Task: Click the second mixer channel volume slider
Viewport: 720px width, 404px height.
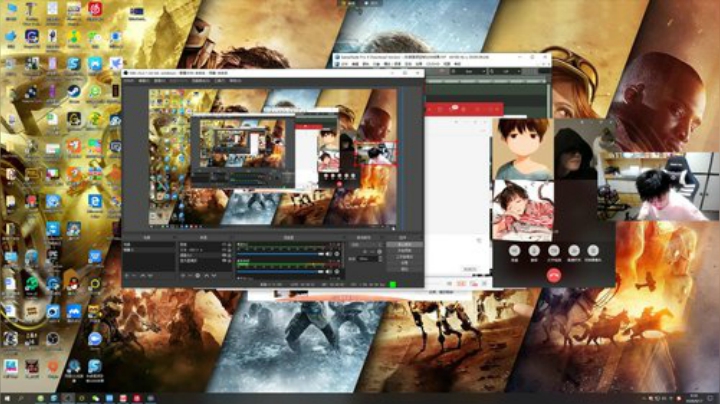Action: [x=280, y=271]
